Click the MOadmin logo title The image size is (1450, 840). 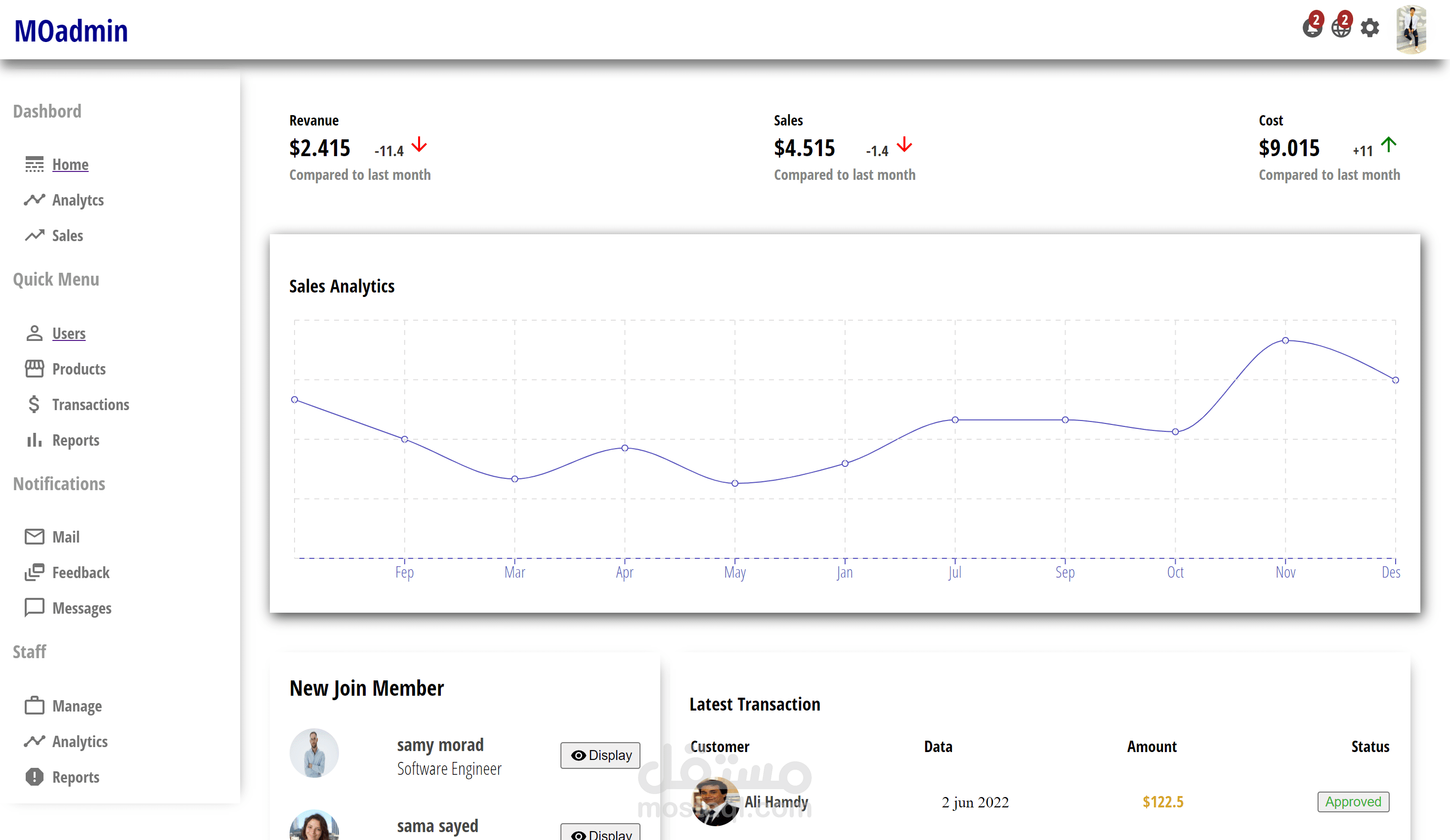[71, 31]
